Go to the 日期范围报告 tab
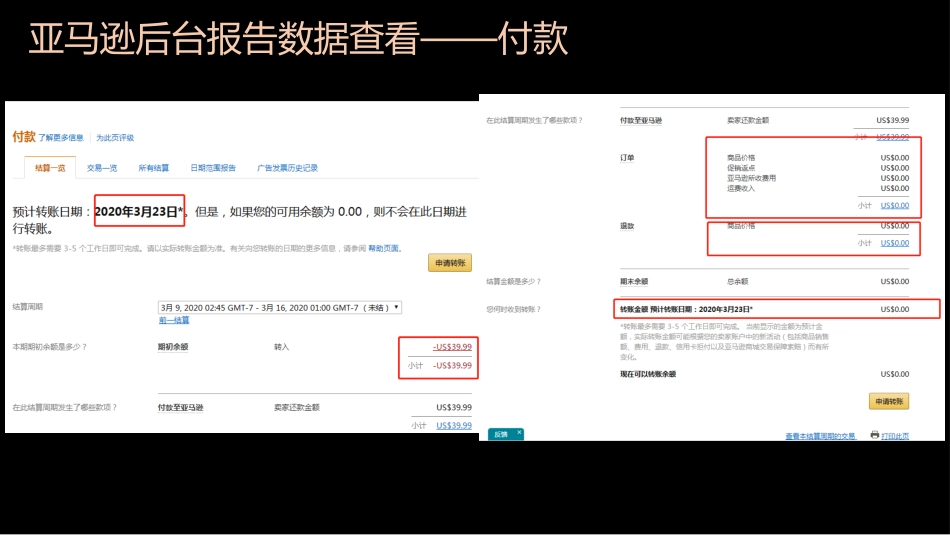 click(x=213, y=168)
